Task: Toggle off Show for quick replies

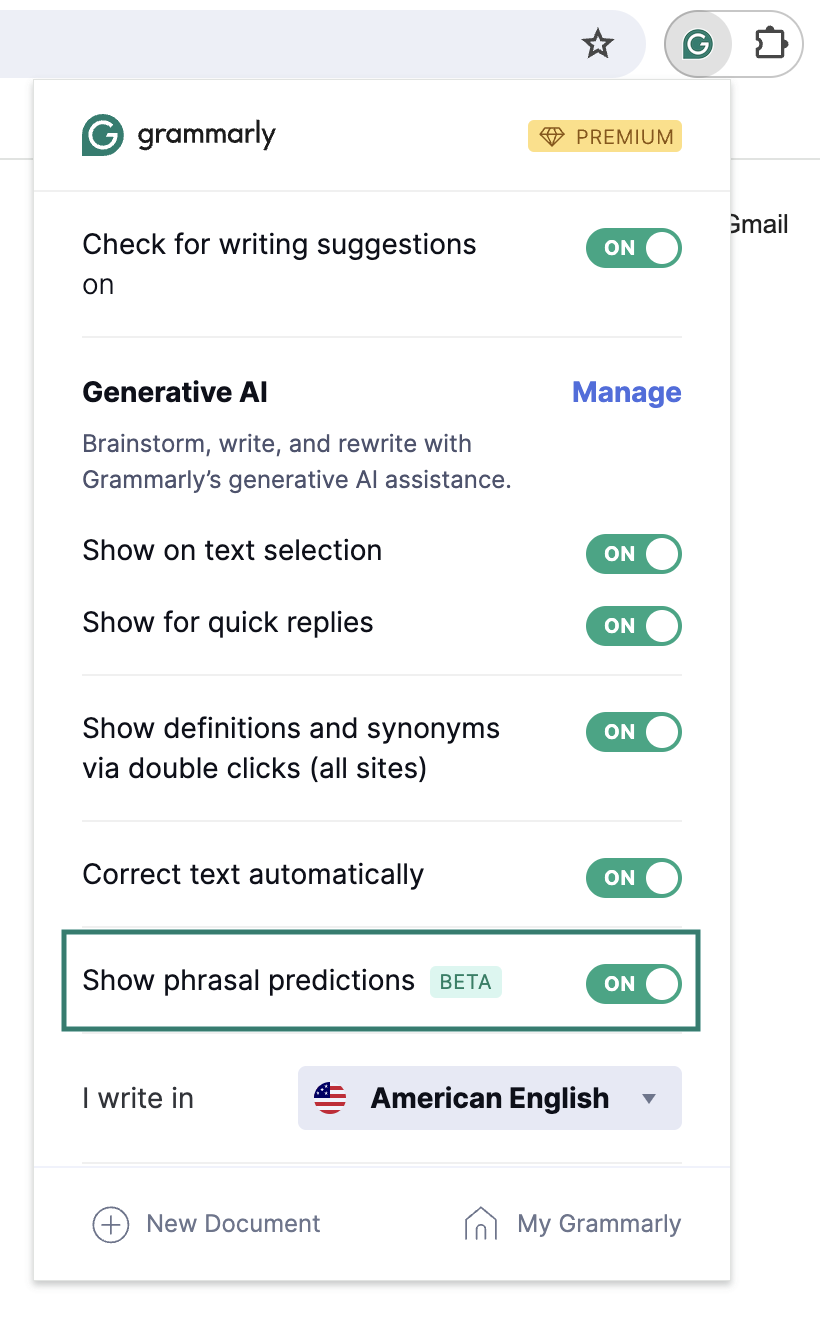Action: pyautogui.click(x=633, y=626)
